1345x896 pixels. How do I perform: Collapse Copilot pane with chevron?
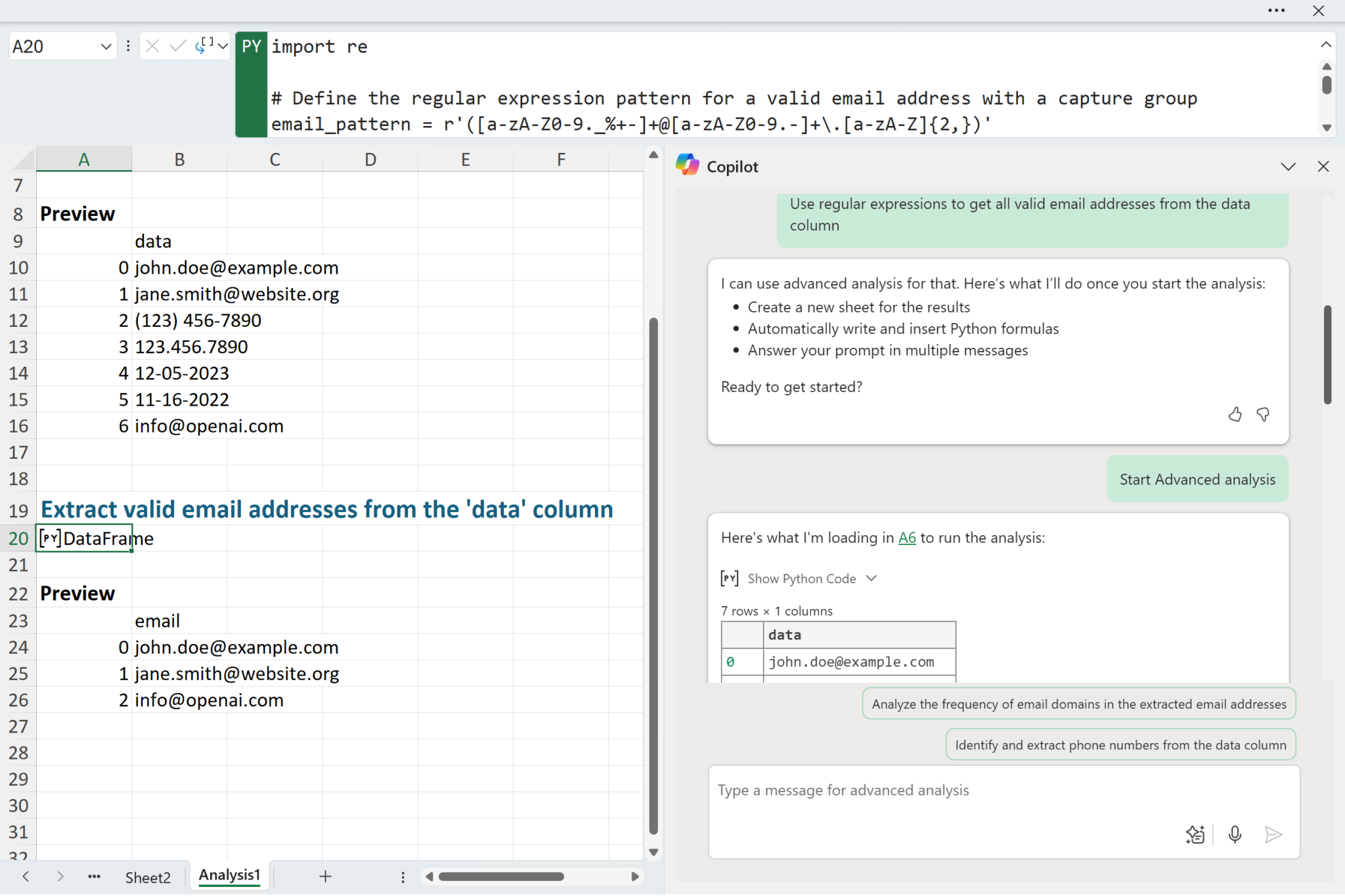coord(1288,167)
